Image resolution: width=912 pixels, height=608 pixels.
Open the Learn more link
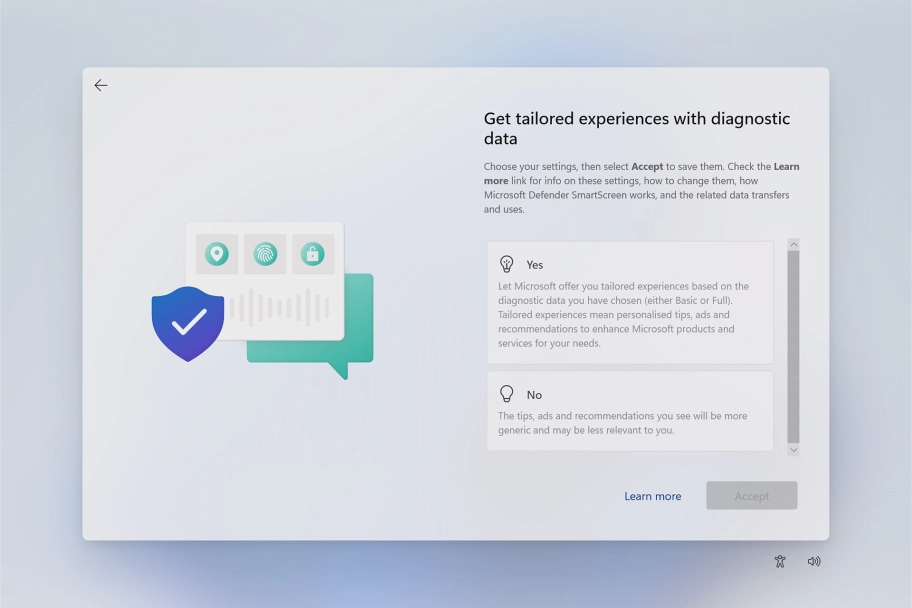(x=652, y=496)
